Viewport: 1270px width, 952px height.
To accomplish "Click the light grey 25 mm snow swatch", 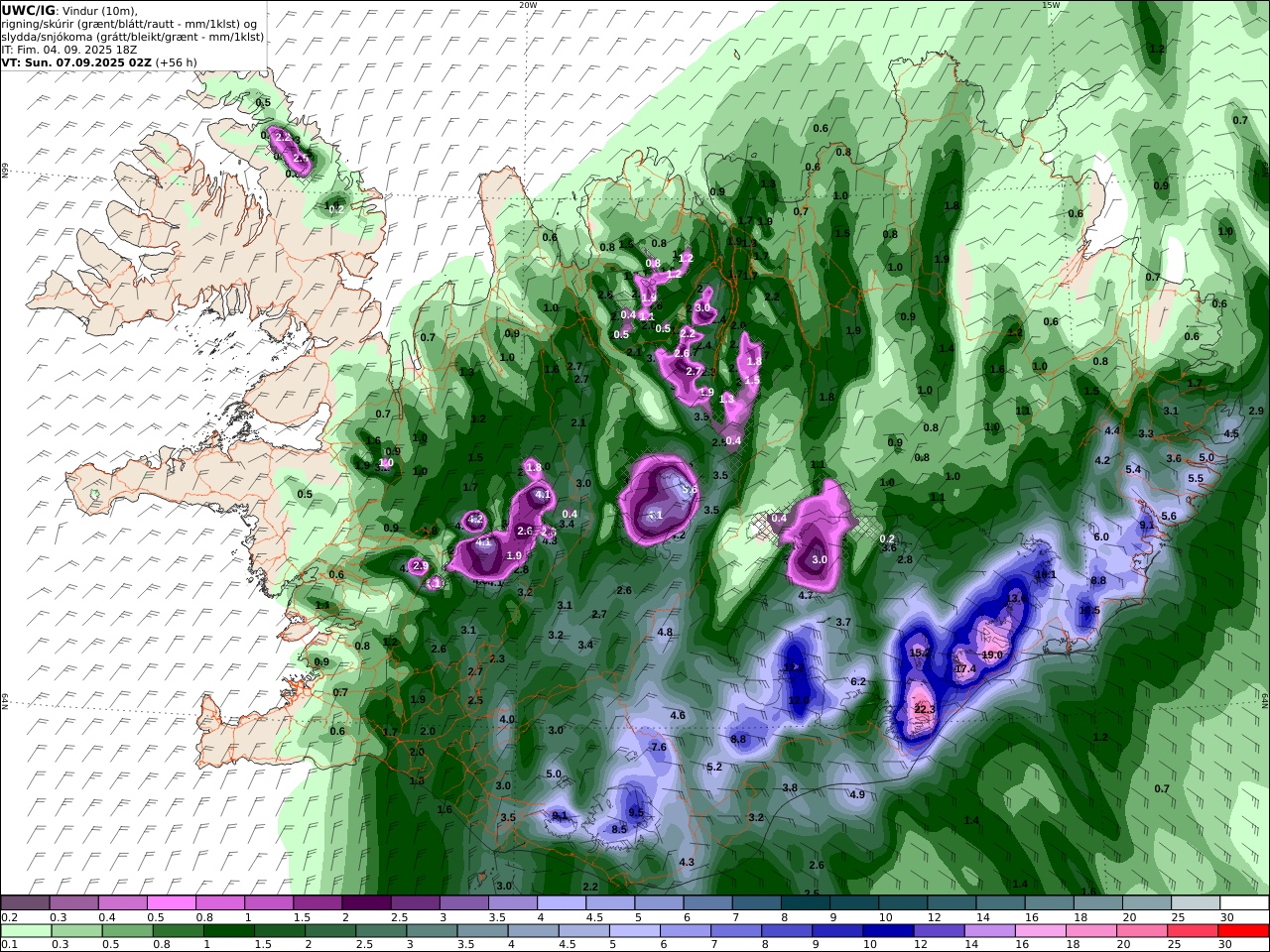I will pos(1195,903).
